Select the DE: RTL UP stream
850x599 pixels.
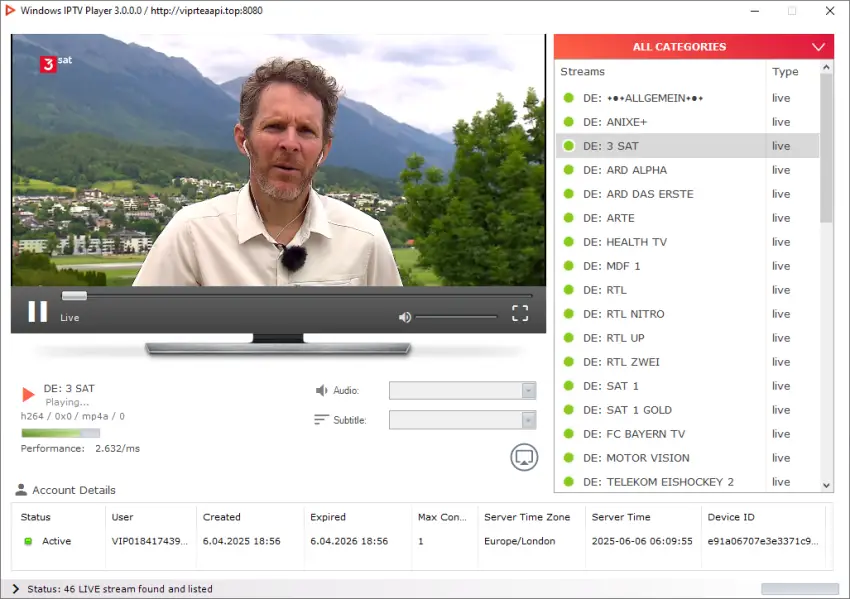tap(687, 338)
